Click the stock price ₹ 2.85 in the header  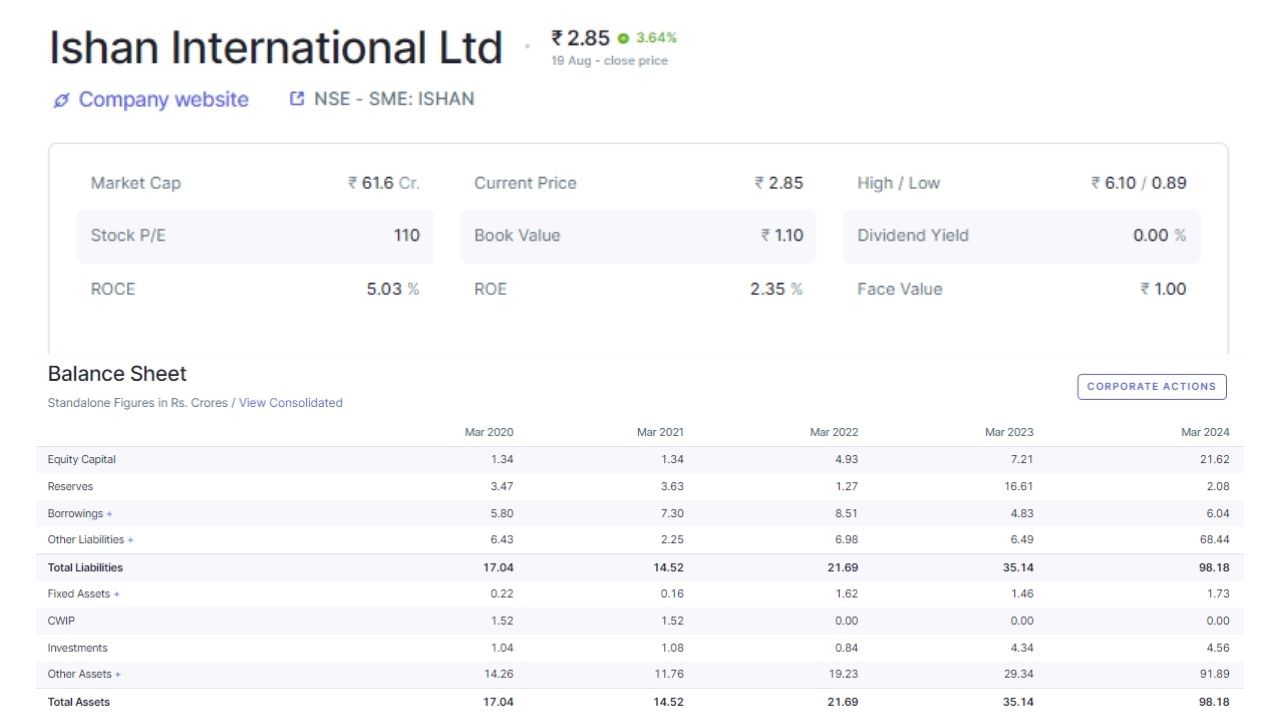click(580, 38)
